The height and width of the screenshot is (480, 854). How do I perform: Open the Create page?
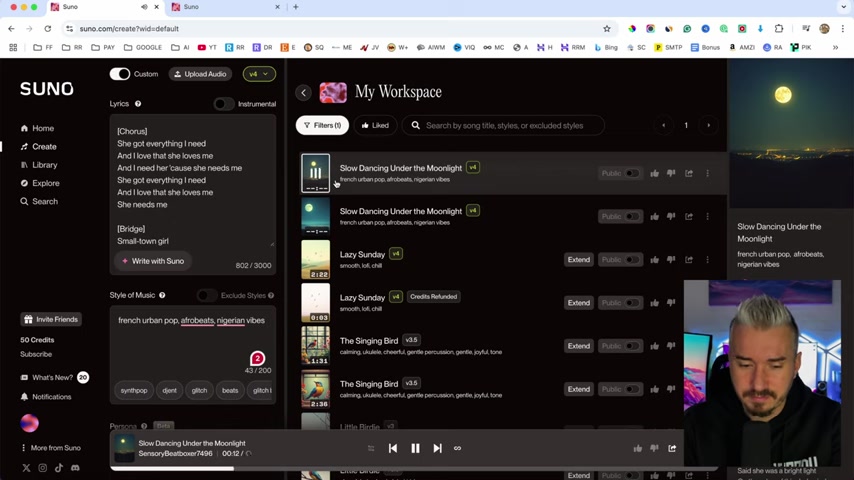tap(38, 147)
